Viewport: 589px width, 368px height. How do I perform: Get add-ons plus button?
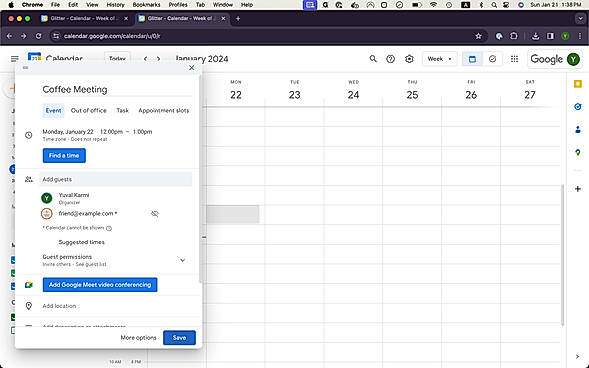(x=578, y=189)
